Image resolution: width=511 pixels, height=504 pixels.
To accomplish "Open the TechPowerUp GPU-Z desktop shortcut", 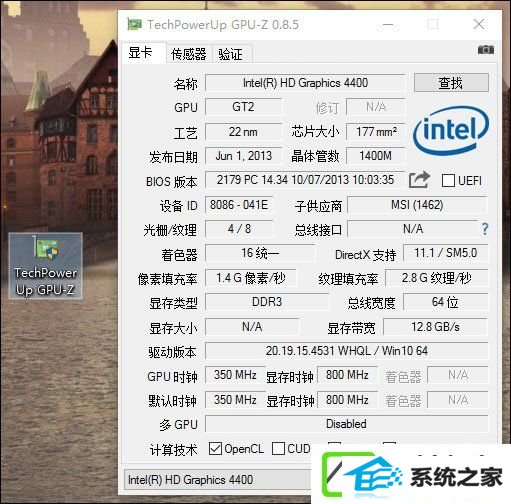I will point(46,266).
